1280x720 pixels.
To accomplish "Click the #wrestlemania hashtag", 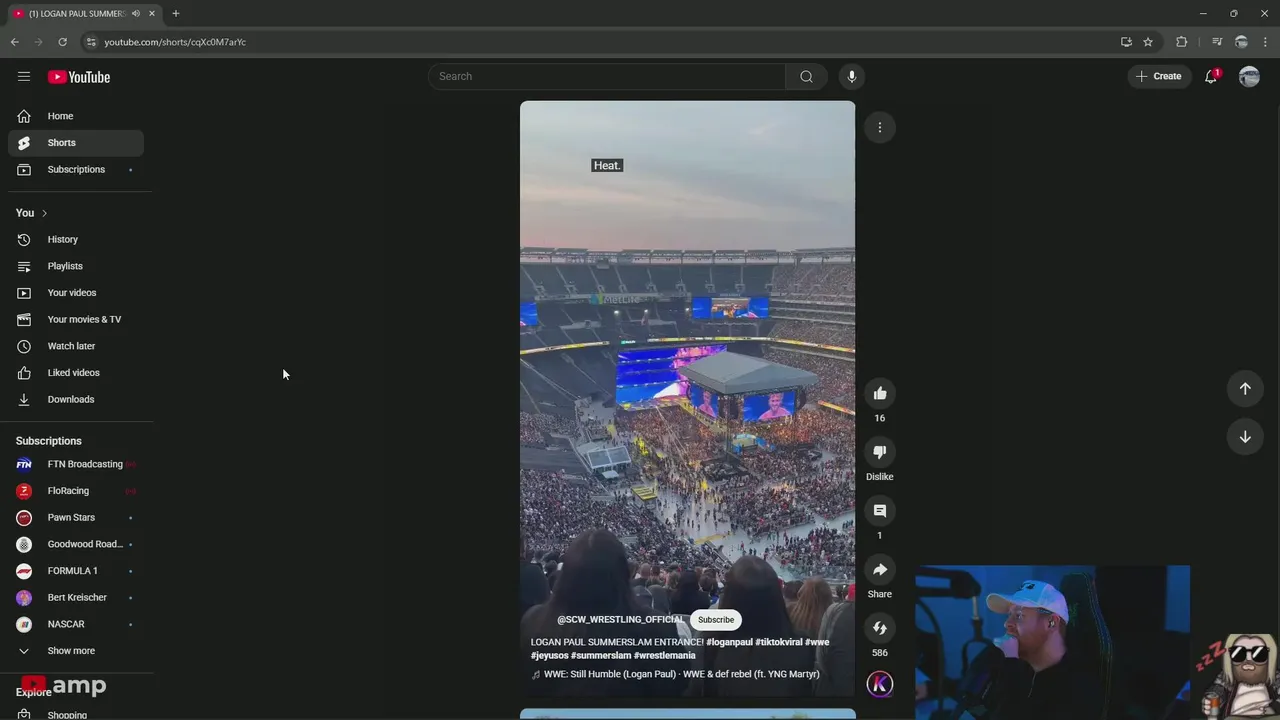I will [x=664, y=656].
